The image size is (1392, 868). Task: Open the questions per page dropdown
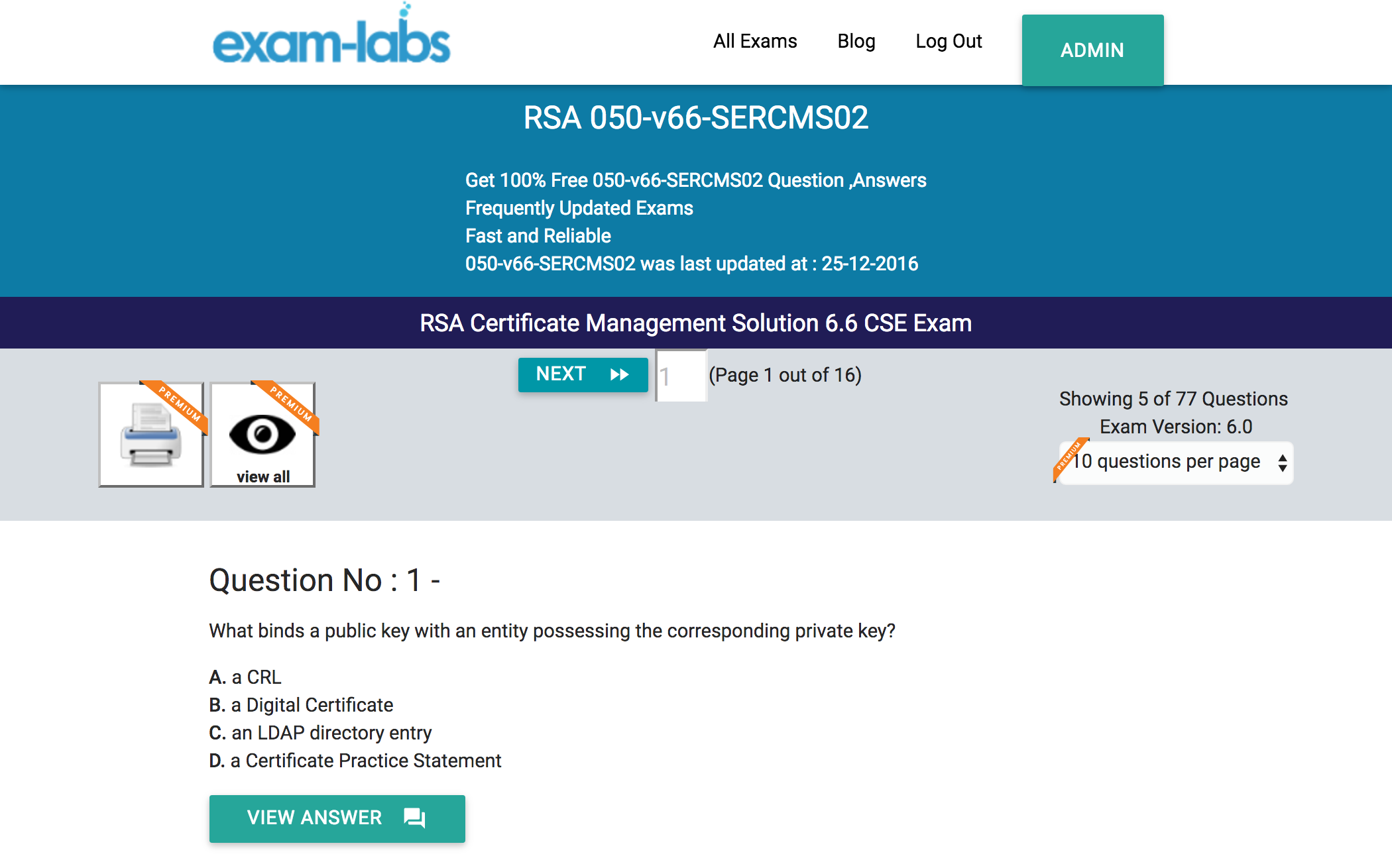pos(1175,462)
